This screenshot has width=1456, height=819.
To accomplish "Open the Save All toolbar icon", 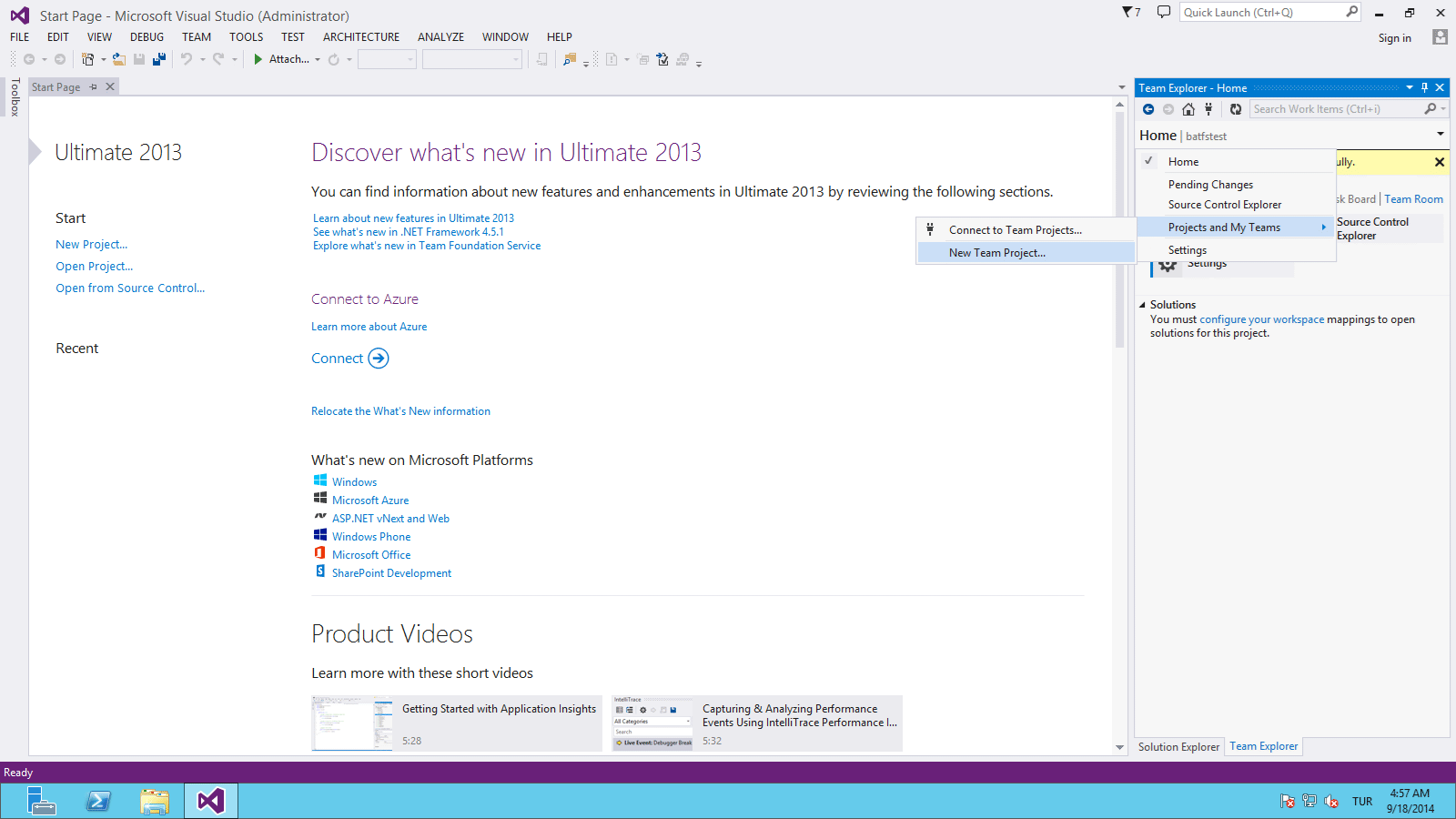I will click(x=159, y=58).
